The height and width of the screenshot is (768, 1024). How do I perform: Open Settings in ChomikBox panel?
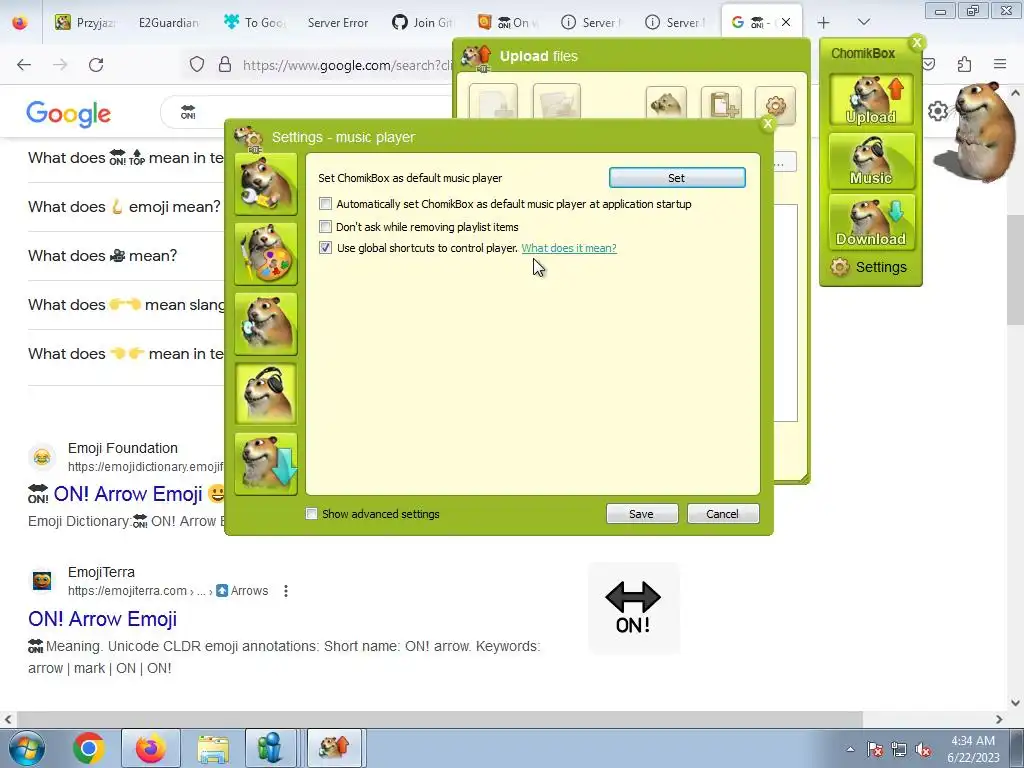(x=869, y=267)
